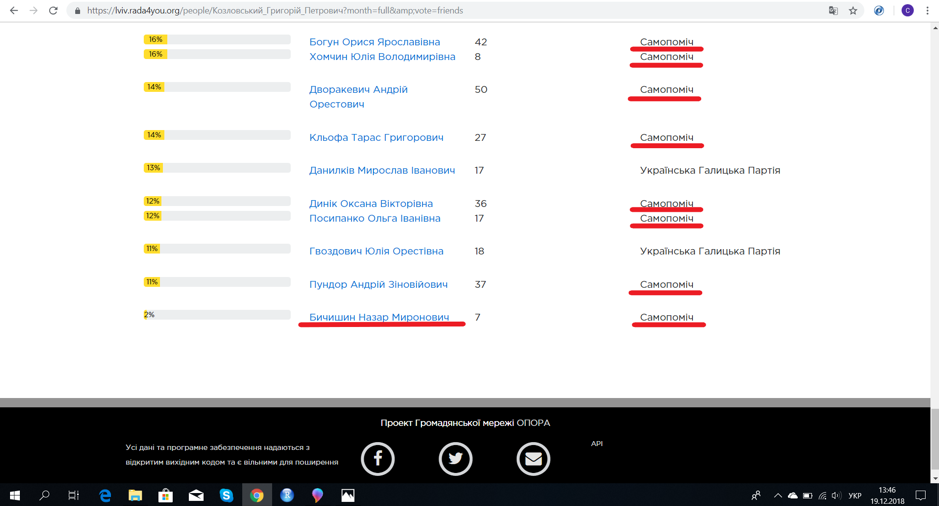Open Task View on taskbar
939x506 pixels.
(x=74, y=495)
